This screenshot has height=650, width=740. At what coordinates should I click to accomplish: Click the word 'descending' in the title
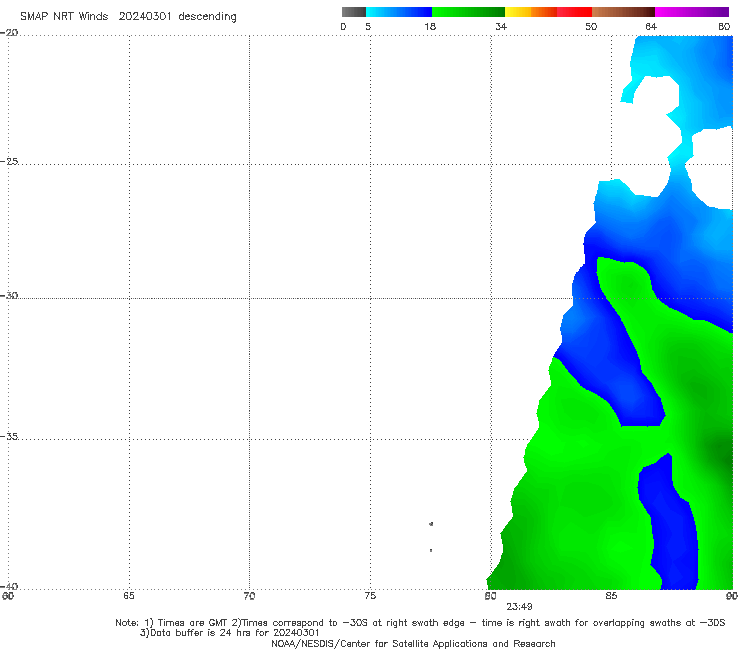pyautogui.click(x=207, y=17)
